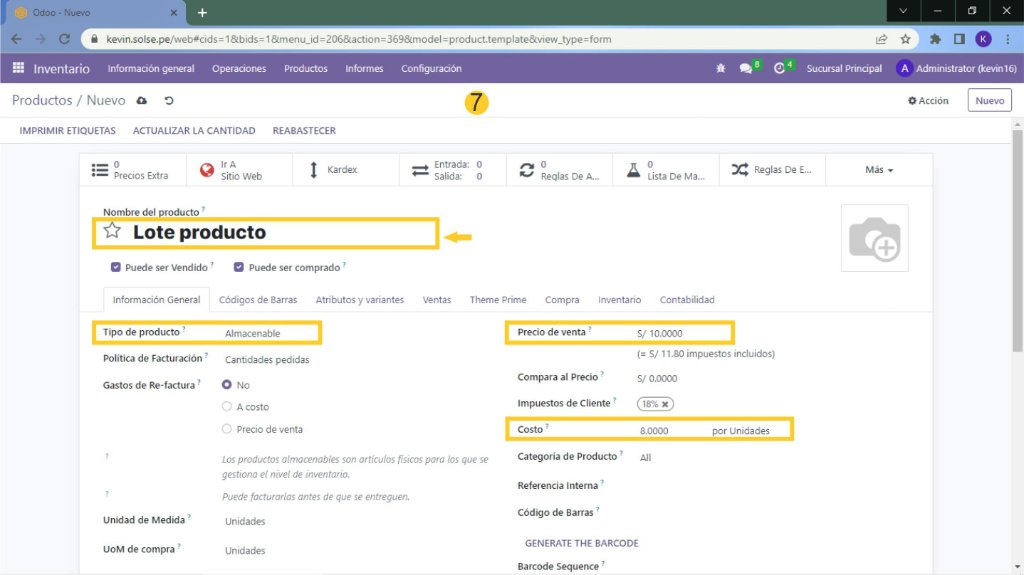Screen dimensions: 1024x575
Task: Open the Acción dropdown menu
Action: 928,101
